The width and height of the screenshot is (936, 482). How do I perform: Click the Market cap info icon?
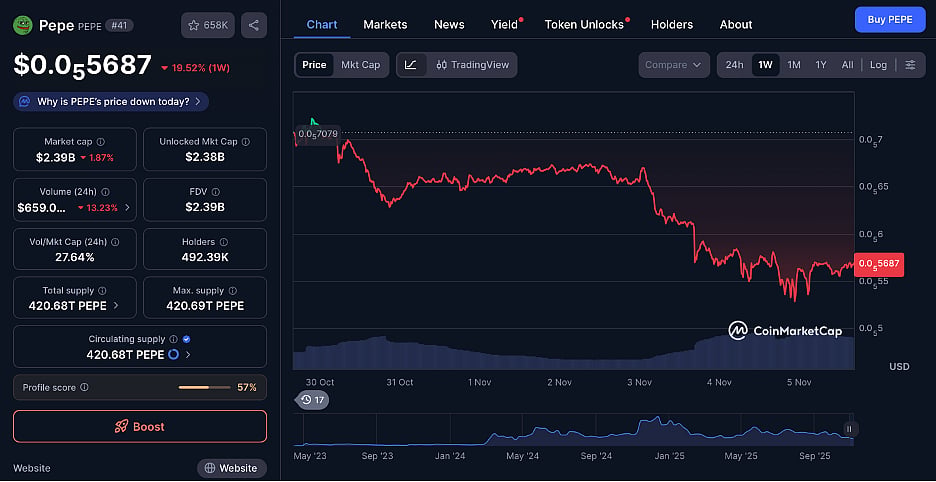click(101, 142)
